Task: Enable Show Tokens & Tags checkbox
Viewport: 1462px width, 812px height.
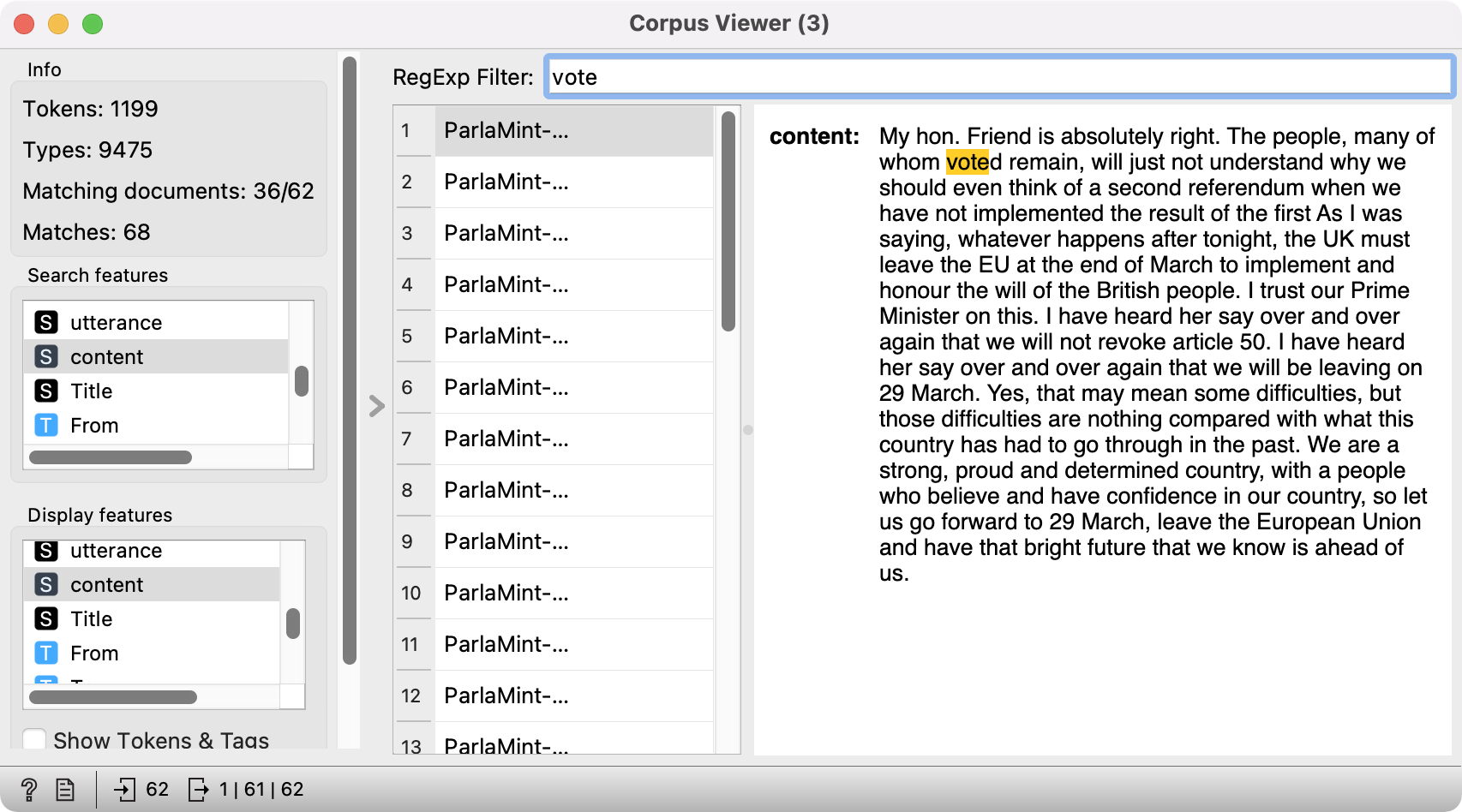Action: pyautogui.click(x=35, y=740)
